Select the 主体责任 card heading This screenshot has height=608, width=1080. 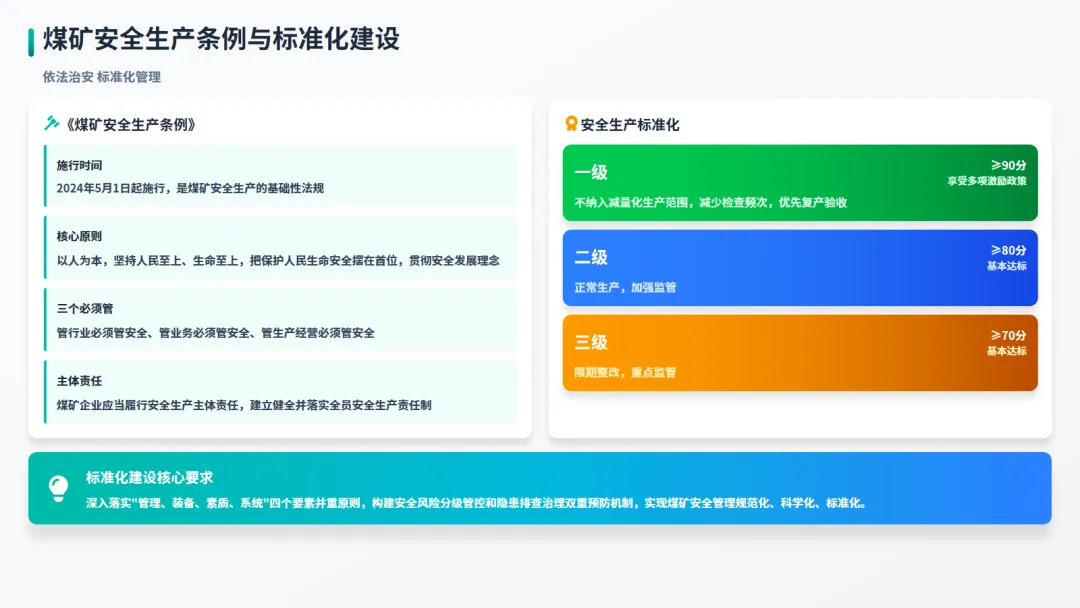79,381
